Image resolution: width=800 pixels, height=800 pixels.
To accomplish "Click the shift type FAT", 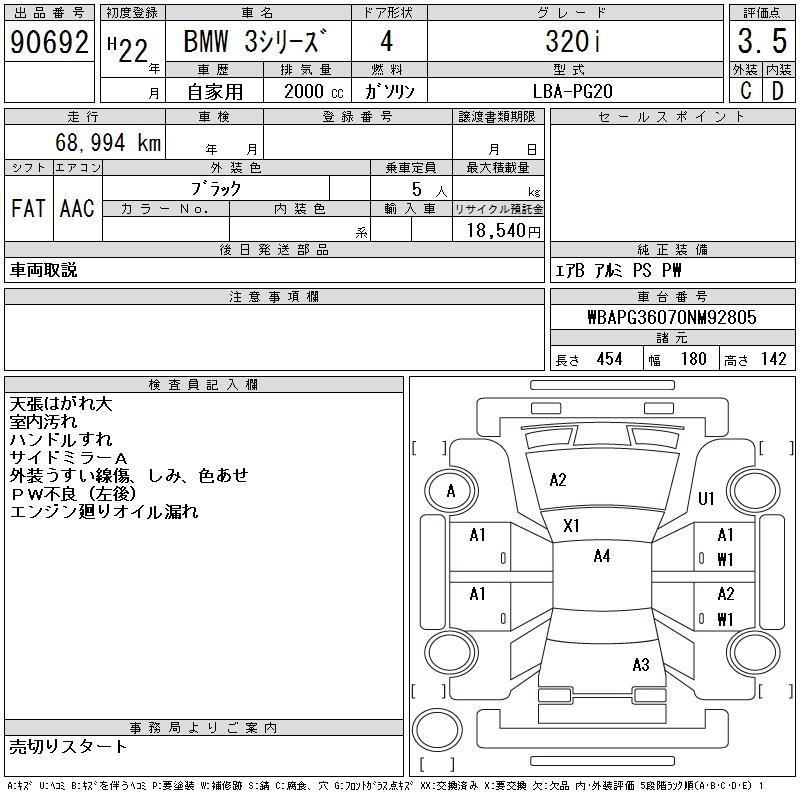I will [x=28, y=208].
